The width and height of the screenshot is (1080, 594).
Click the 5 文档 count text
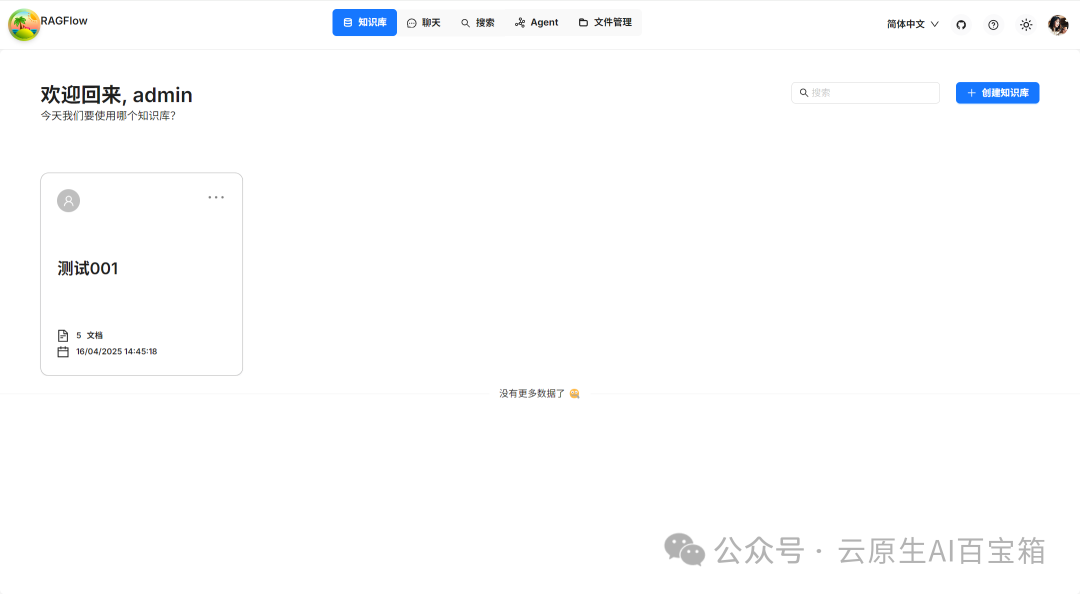click(x=90, y=336)
